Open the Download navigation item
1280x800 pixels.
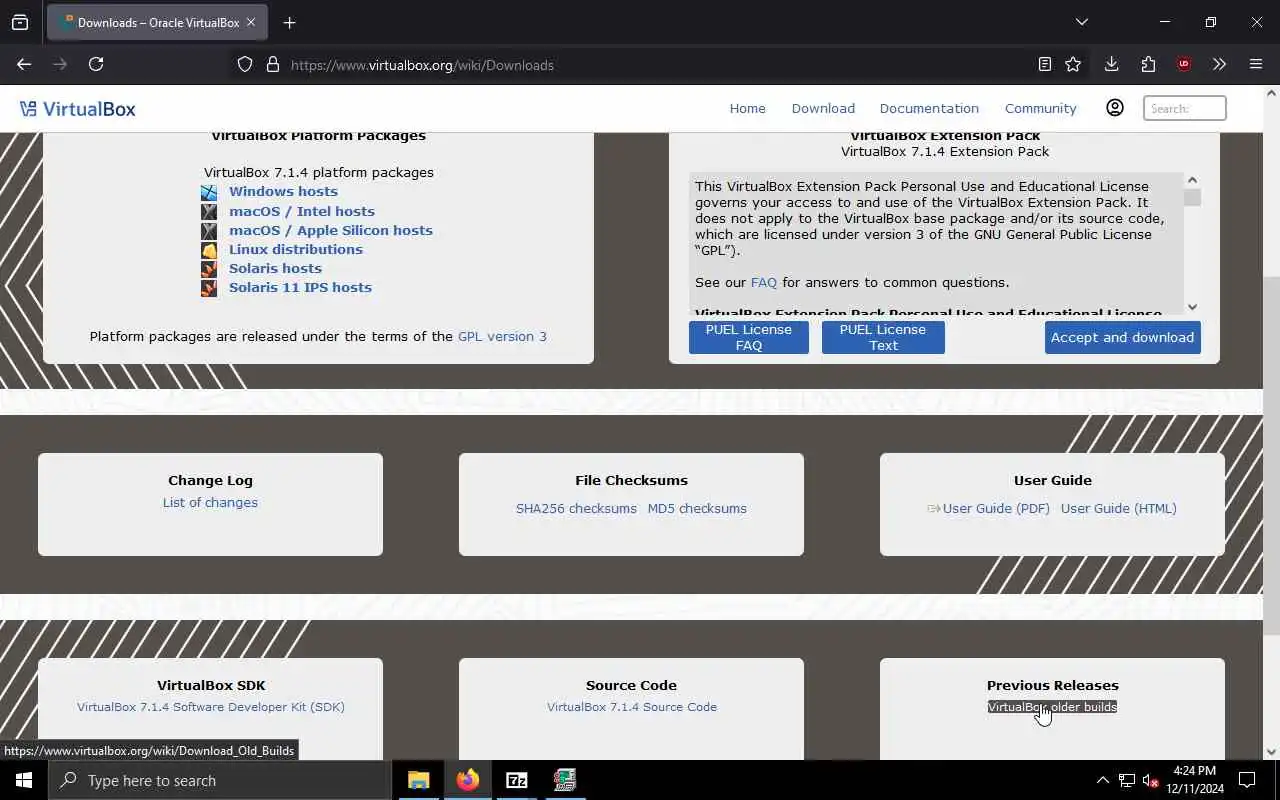point(823,108)
